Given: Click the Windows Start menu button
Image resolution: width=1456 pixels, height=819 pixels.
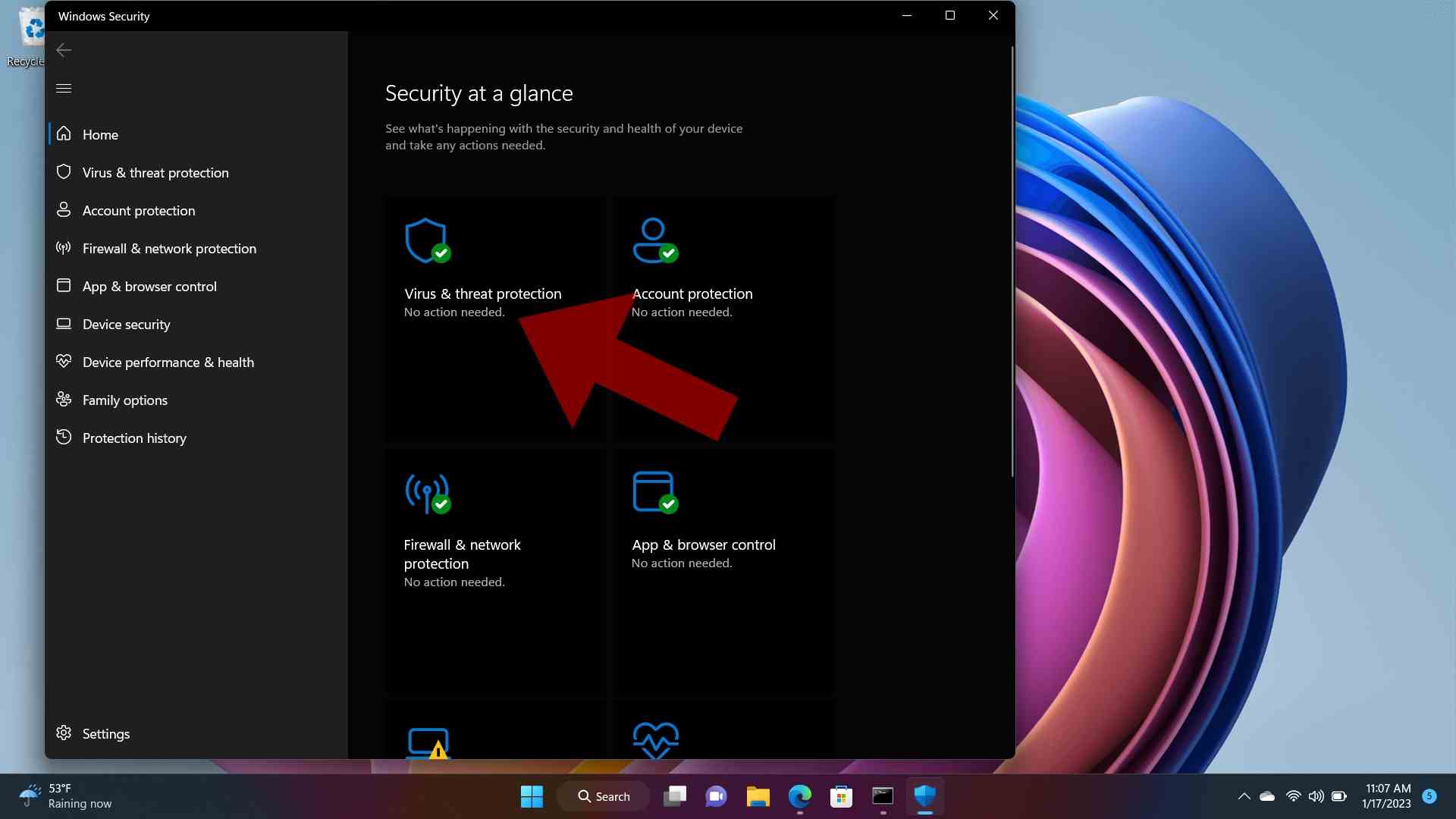Looking at the screenshot, I should click(x=533, y=795).
